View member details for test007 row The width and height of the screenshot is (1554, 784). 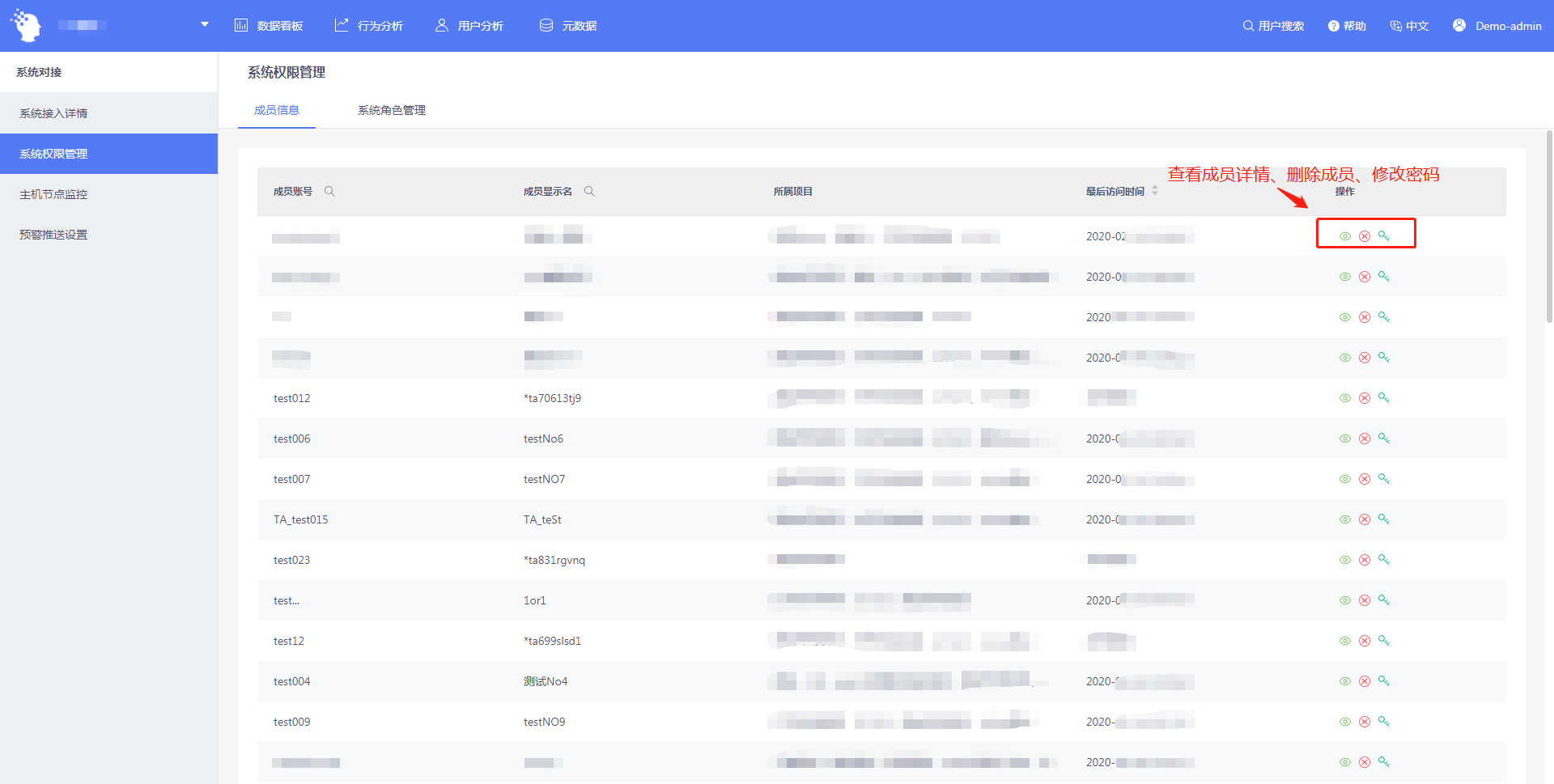click(x=1345, y=479)
